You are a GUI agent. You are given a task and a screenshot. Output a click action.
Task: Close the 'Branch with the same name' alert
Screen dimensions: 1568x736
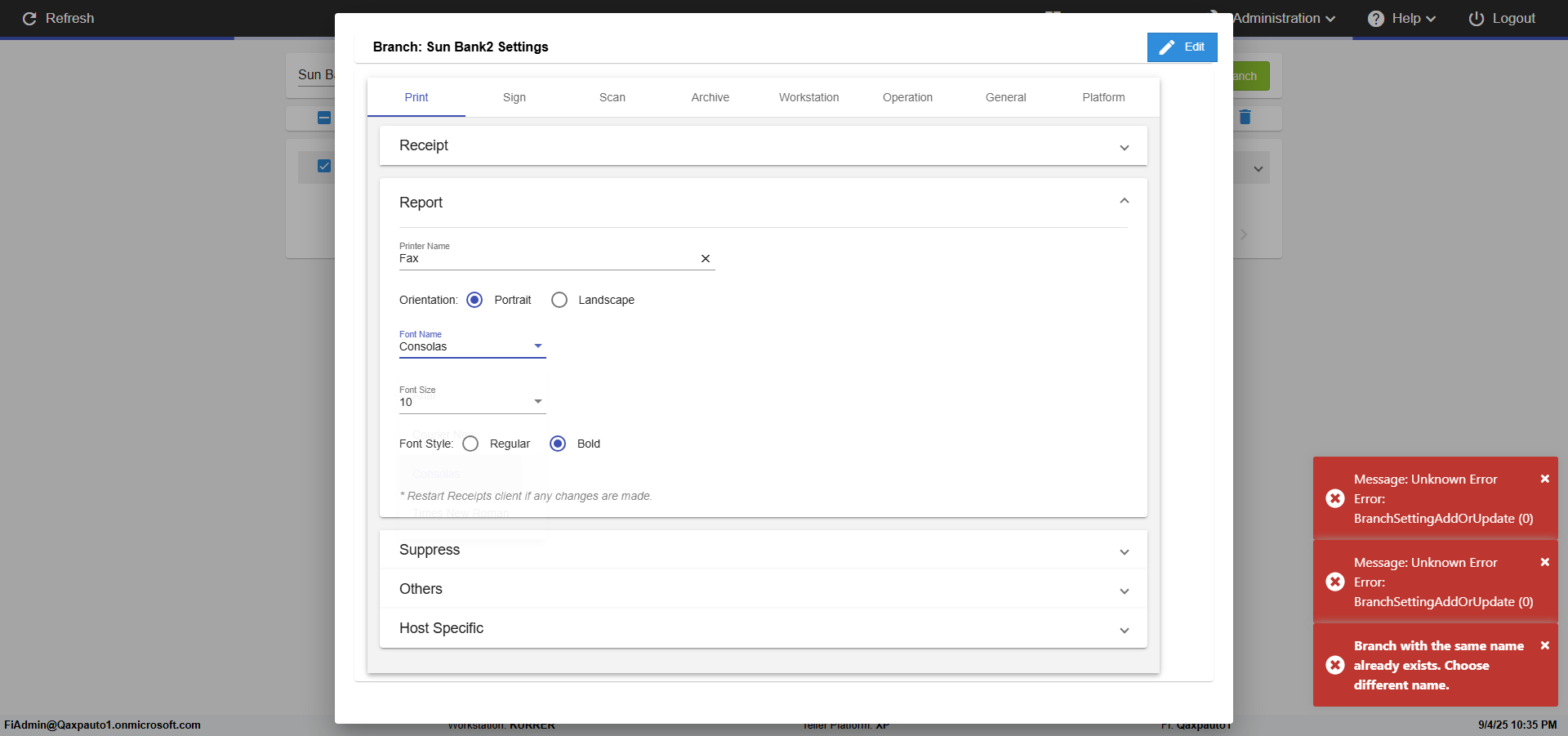point(1544,646)
